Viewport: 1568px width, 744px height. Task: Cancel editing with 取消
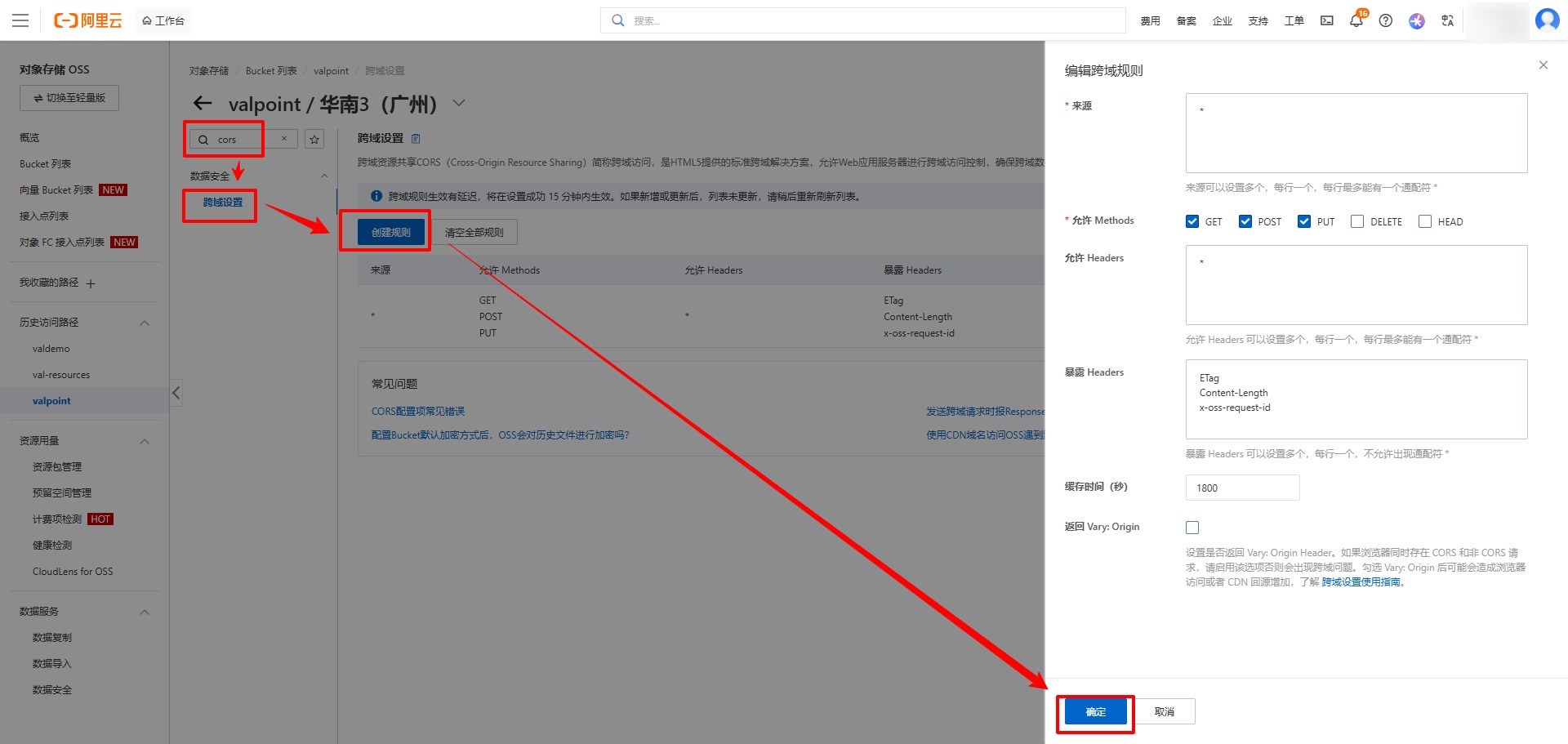point(1165,712)
